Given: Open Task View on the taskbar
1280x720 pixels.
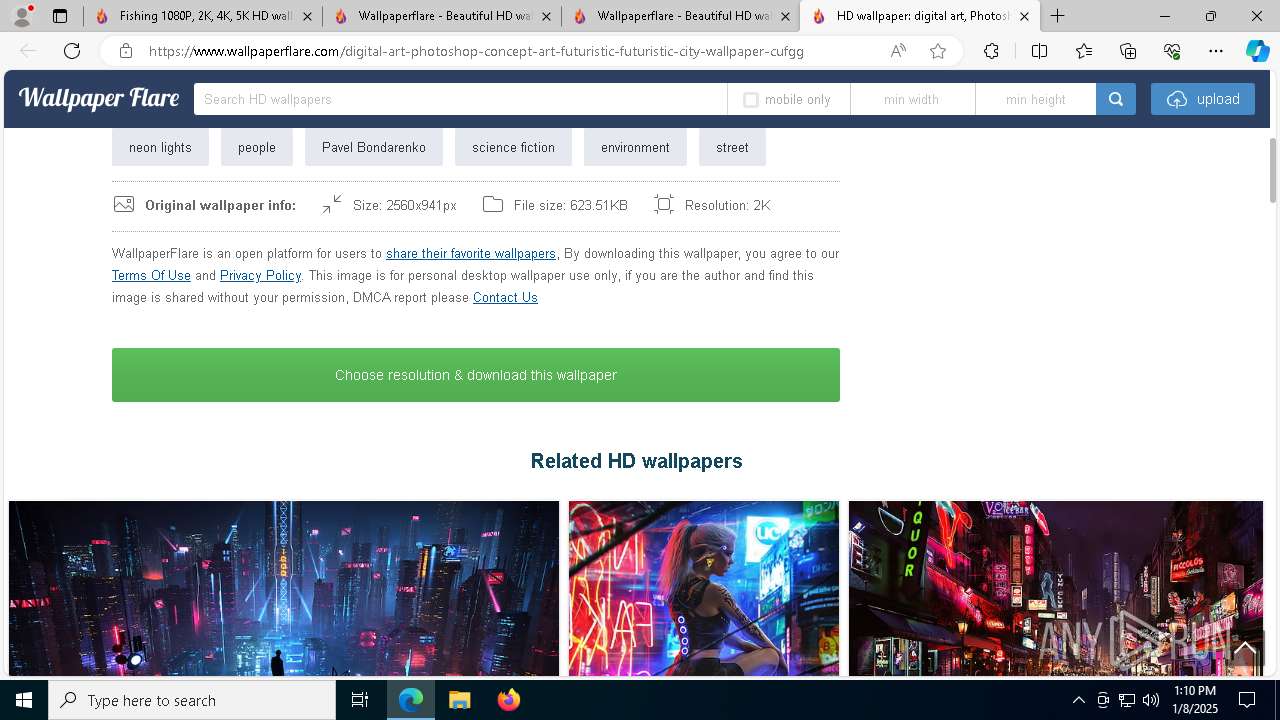Looking at the screenshot, I should [x=360, y=700].
